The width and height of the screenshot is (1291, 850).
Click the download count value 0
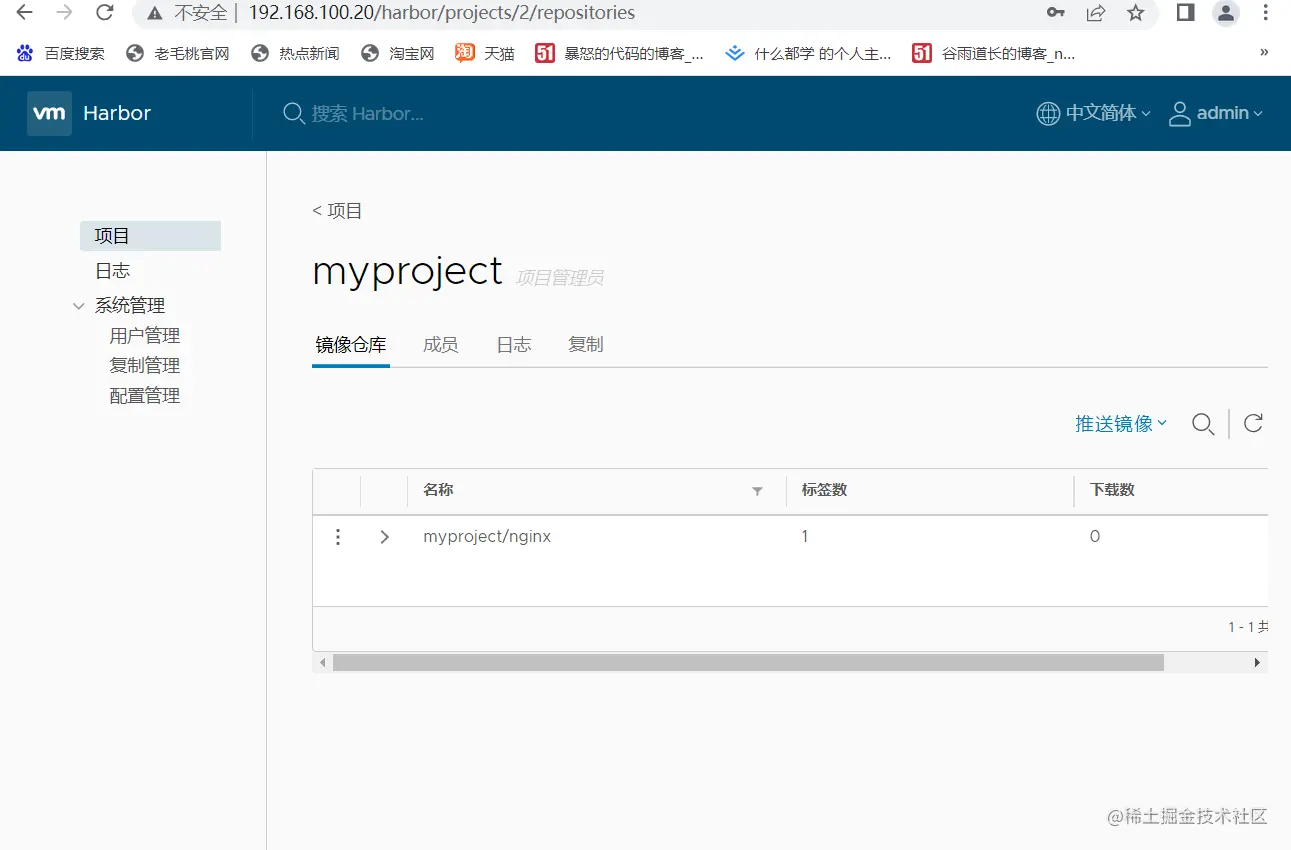(1095, 537)
